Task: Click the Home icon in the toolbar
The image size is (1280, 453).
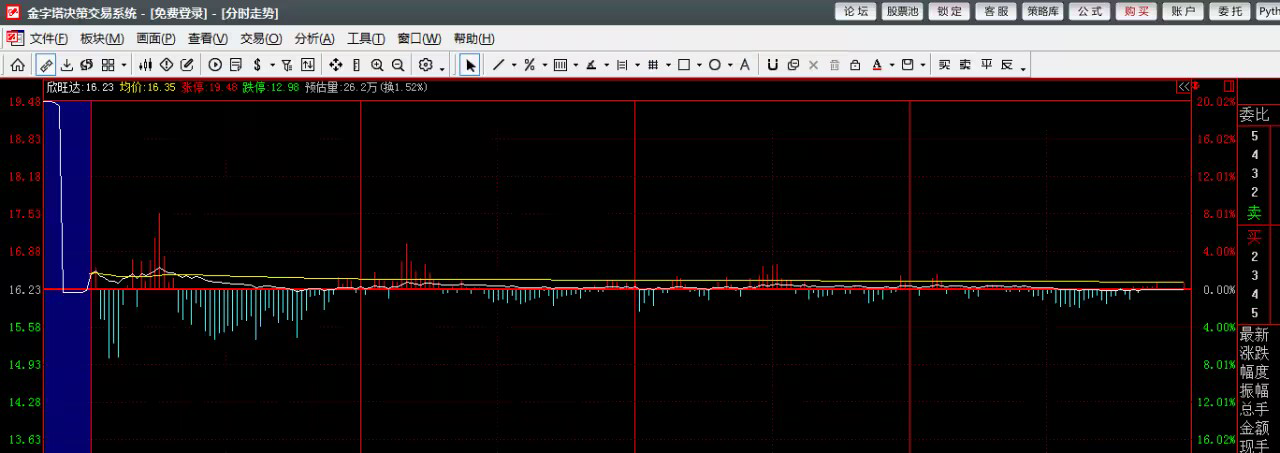Action: coord(17,65)
